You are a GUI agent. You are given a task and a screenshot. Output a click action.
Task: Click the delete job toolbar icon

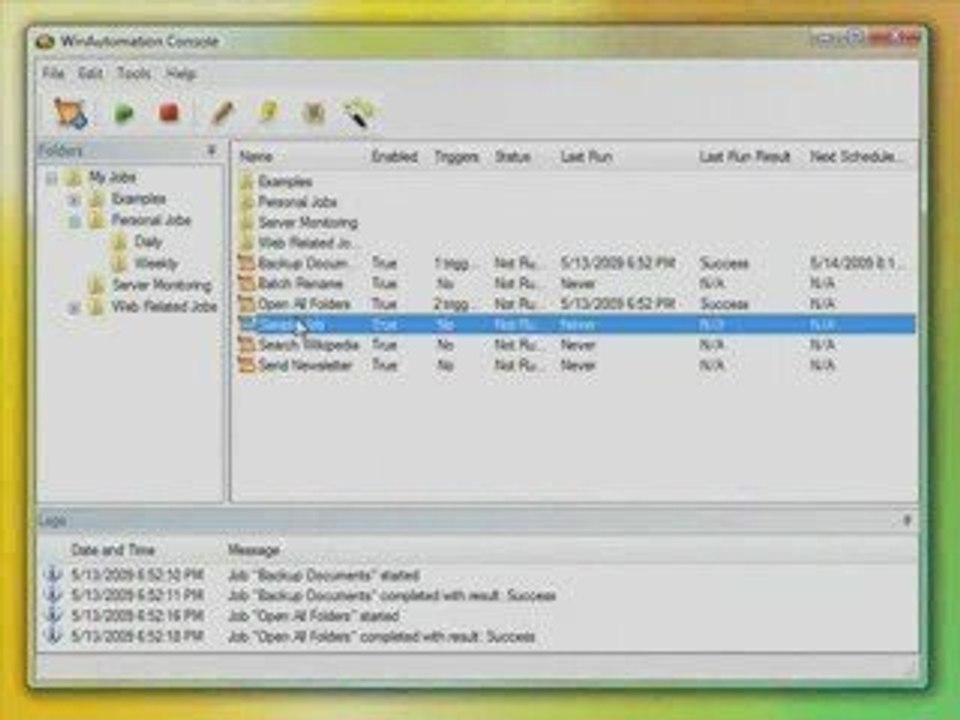(313, 113)
